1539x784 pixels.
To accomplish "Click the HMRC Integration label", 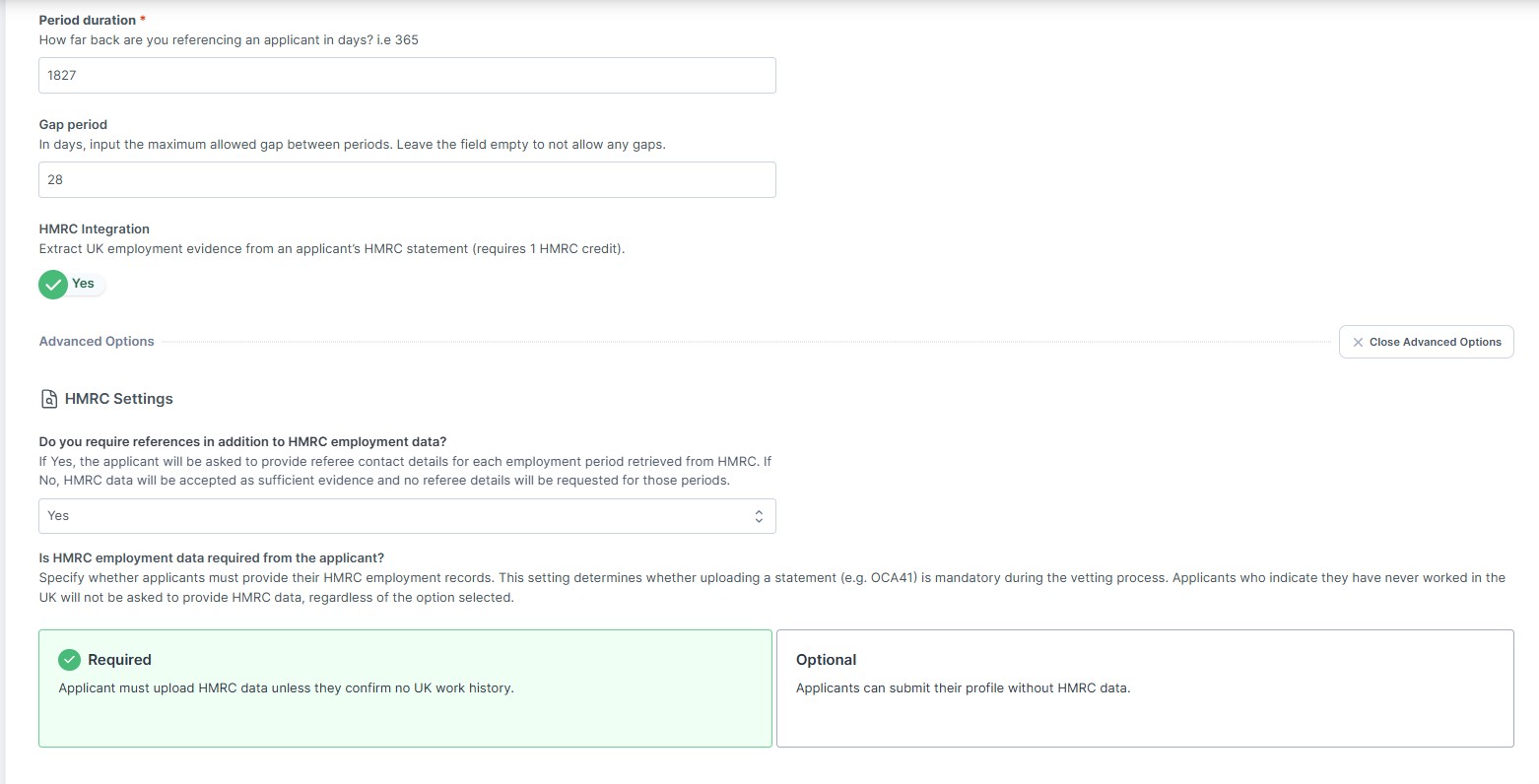I will click(x=95, y=229).
